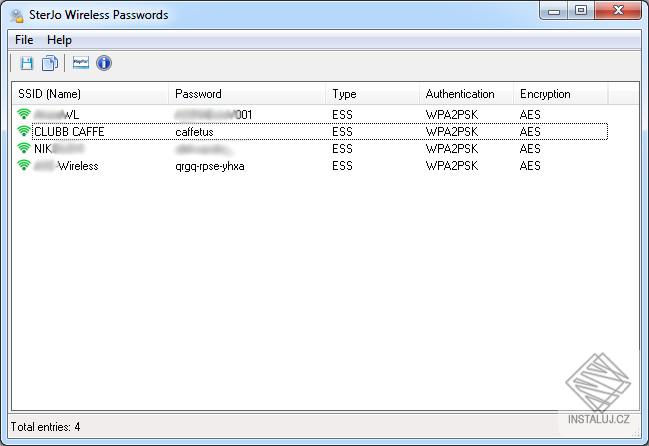Open the About info icon
This screenshot has width=649, height=446.
coord(104,63)
